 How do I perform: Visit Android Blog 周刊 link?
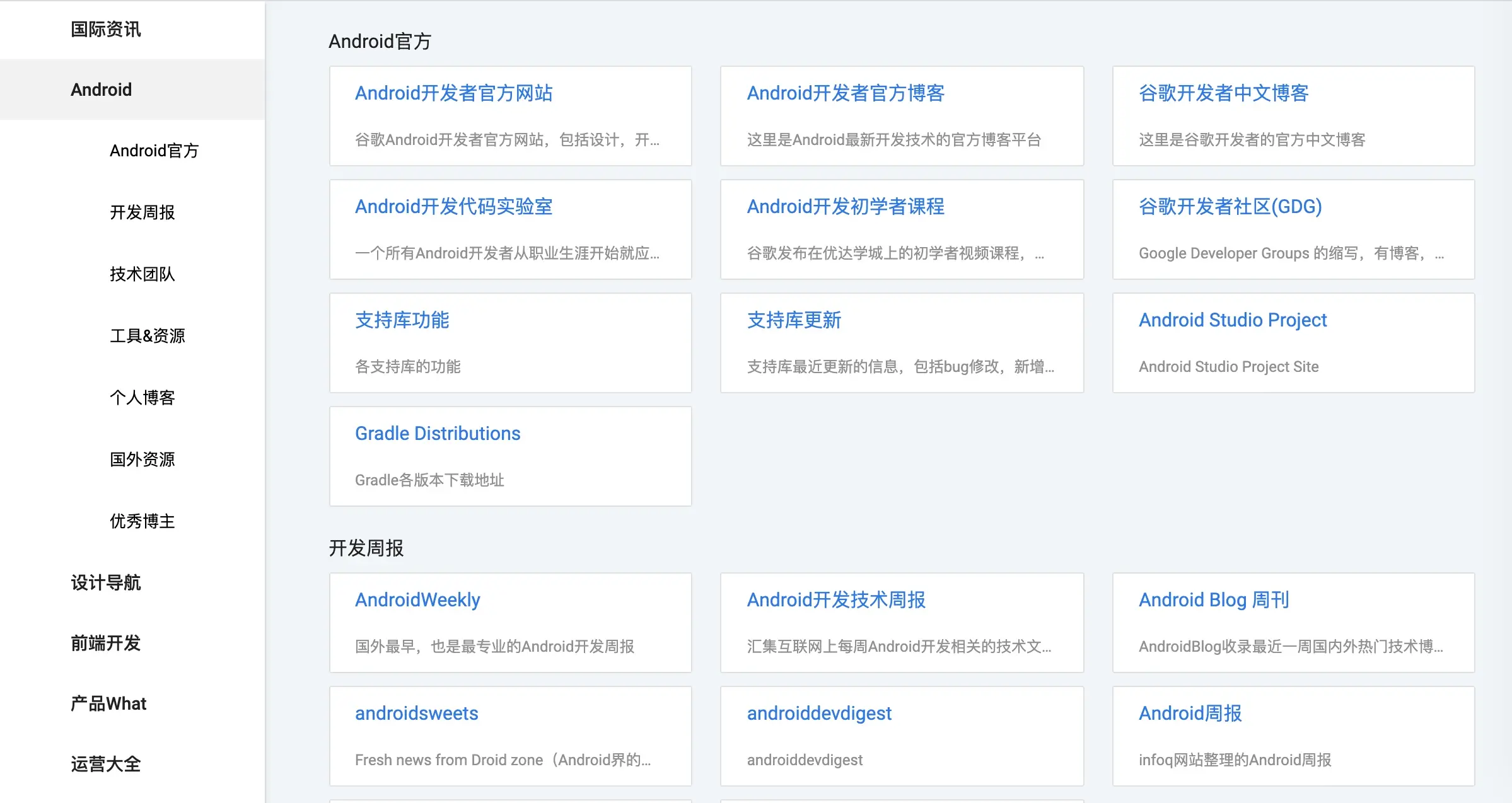(1214, 600)
